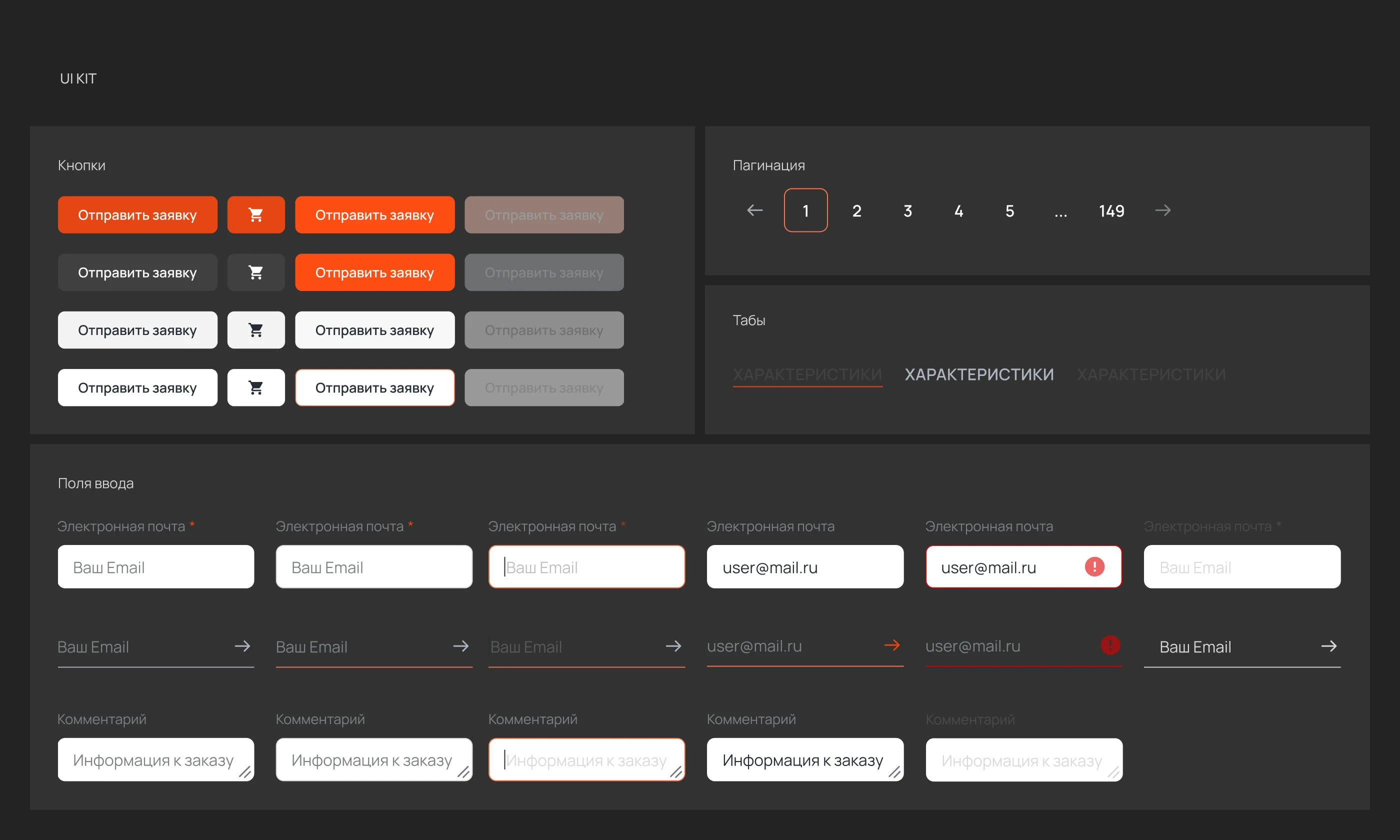Click the red error icon in the bordered email field
Image resolution: width=1400 pixels, height=840 pixels.
click(1094, 566)
